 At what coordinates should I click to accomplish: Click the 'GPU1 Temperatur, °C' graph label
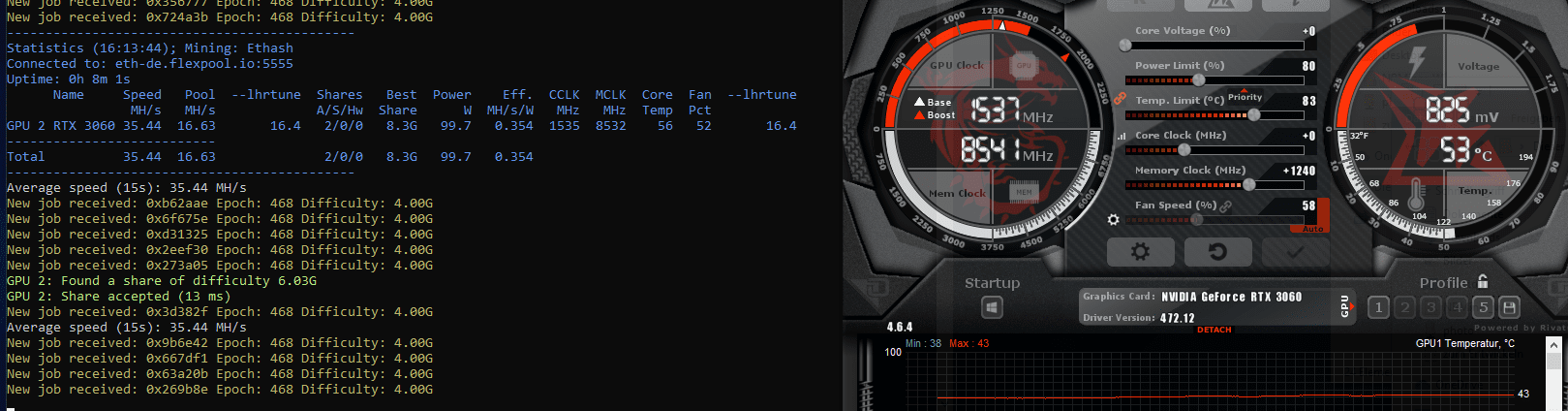tap(1464, 343)
